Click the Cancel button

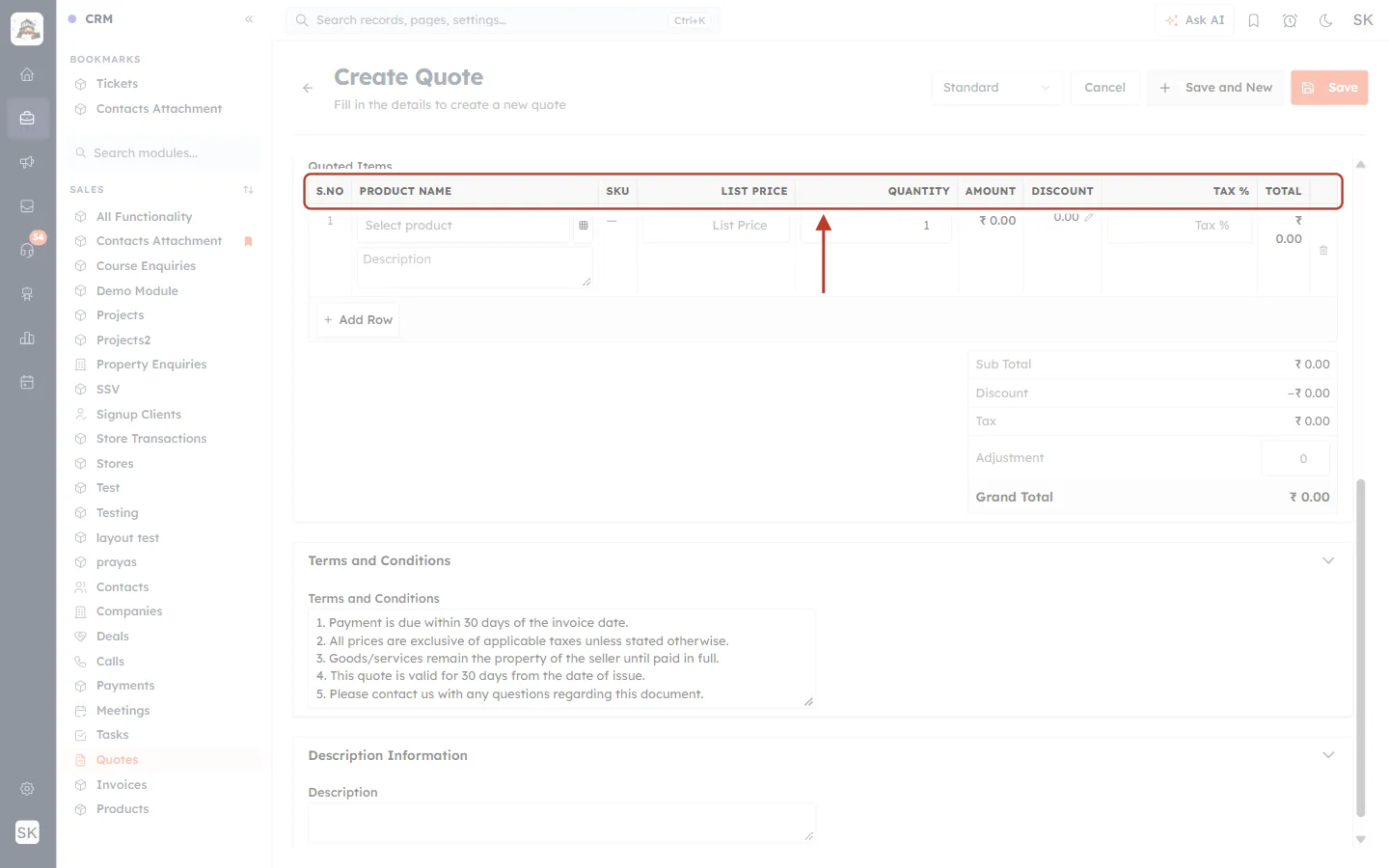[x=1104, y=88]
